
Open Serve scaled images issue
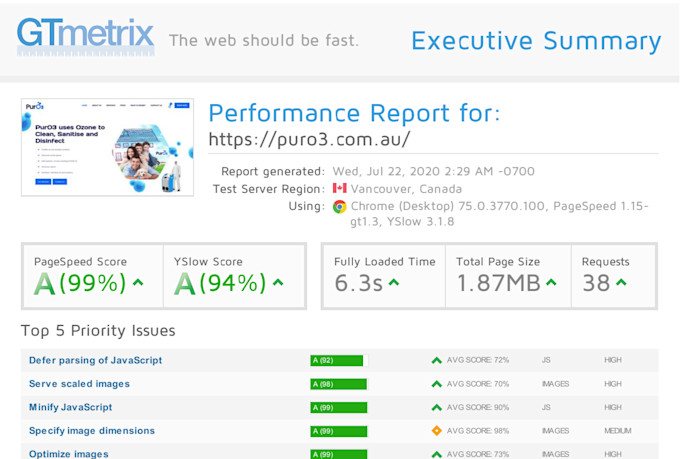(x=79, y=384)
